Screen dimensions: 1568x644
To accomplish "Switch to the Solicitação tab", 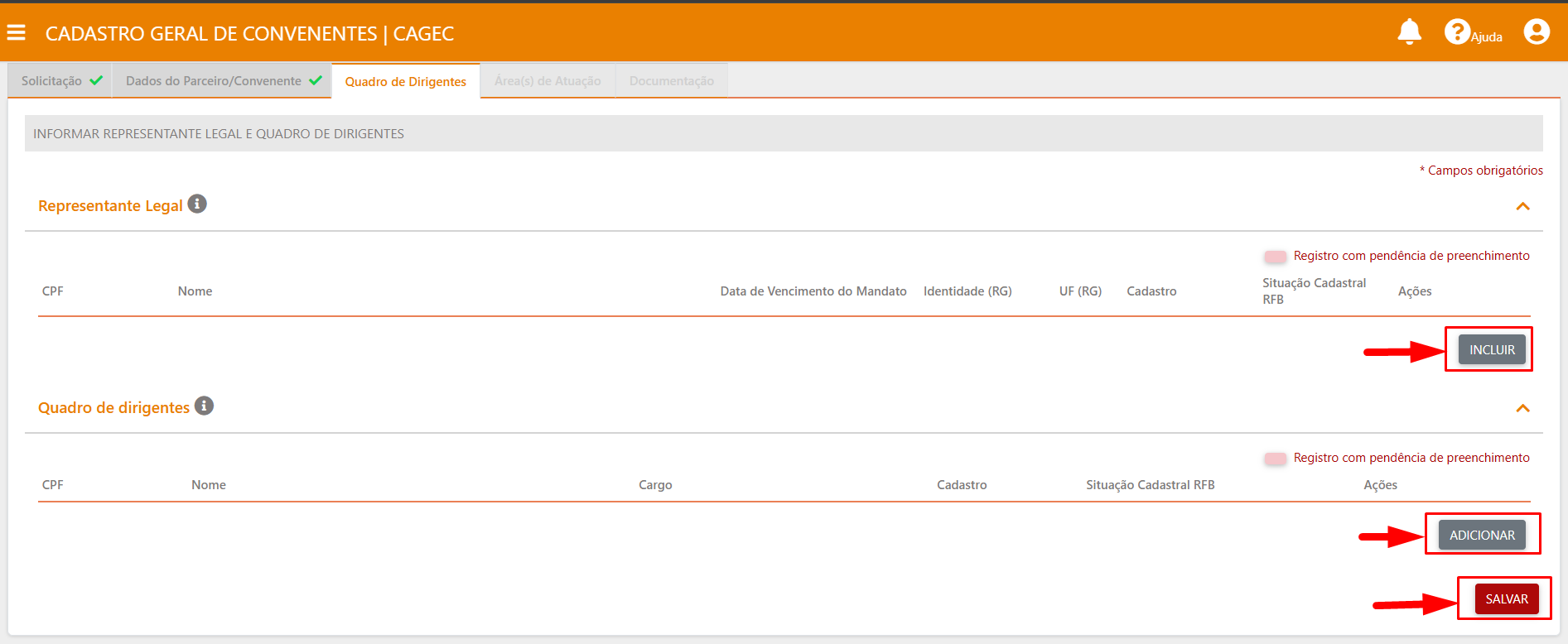I will (x=60, y=81).
